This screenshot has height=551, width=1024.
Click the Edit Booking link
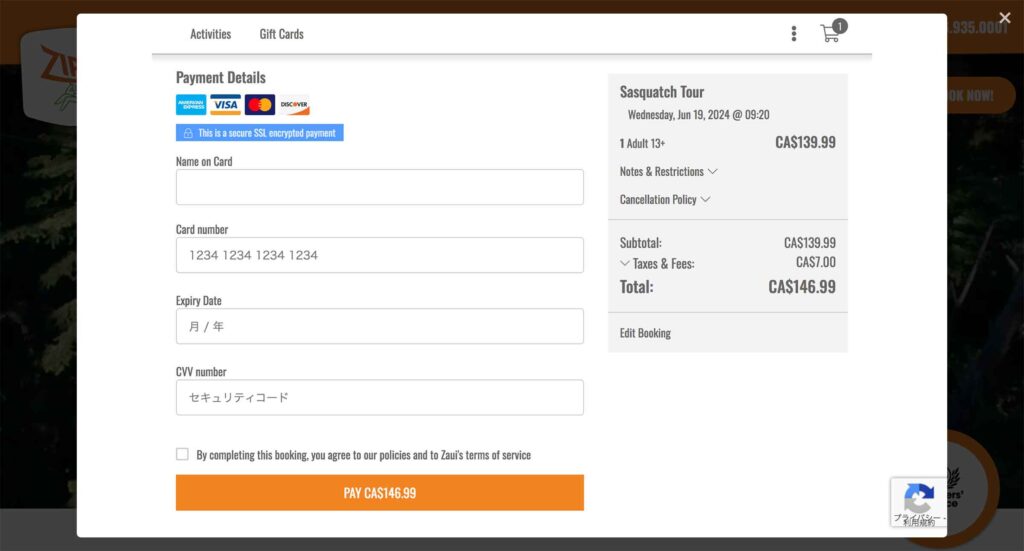(645, 333)
